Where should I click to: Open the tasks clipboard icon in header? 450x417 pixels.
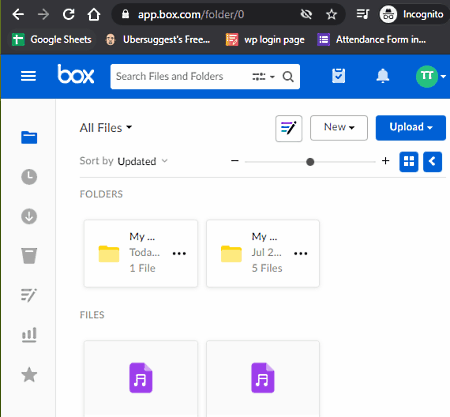pyautogui.click(x=339, y=76)
